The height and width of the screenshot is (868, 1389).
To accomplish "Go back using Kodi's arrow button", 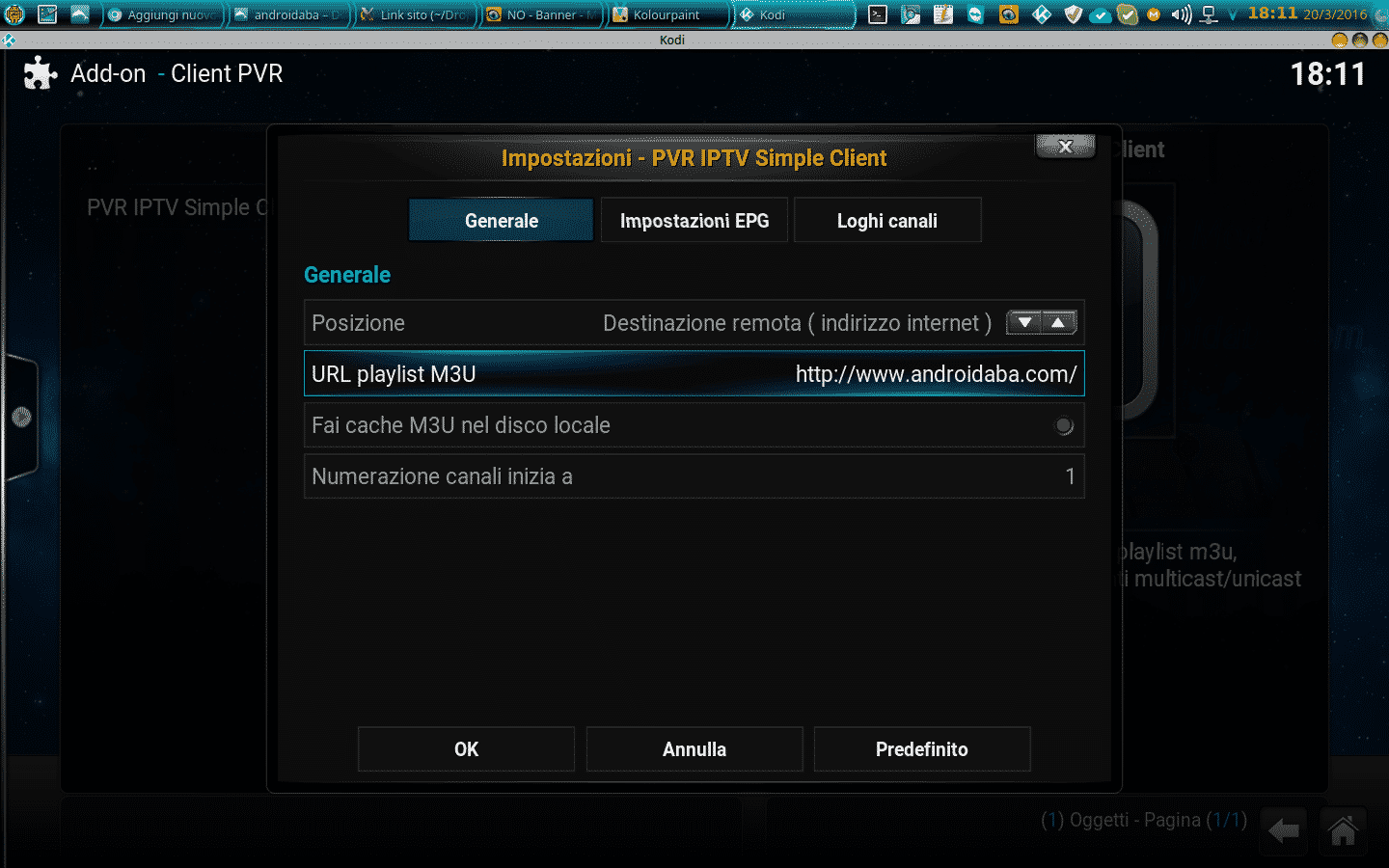I will point(1283,830).
